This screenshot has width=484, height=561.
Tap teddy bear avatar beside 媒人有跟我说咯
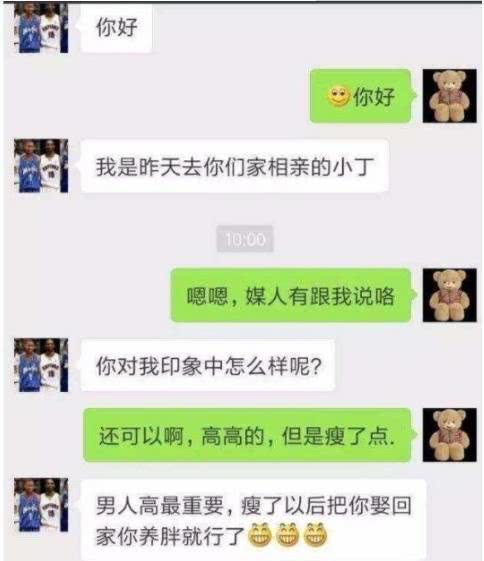coord(449,295)
